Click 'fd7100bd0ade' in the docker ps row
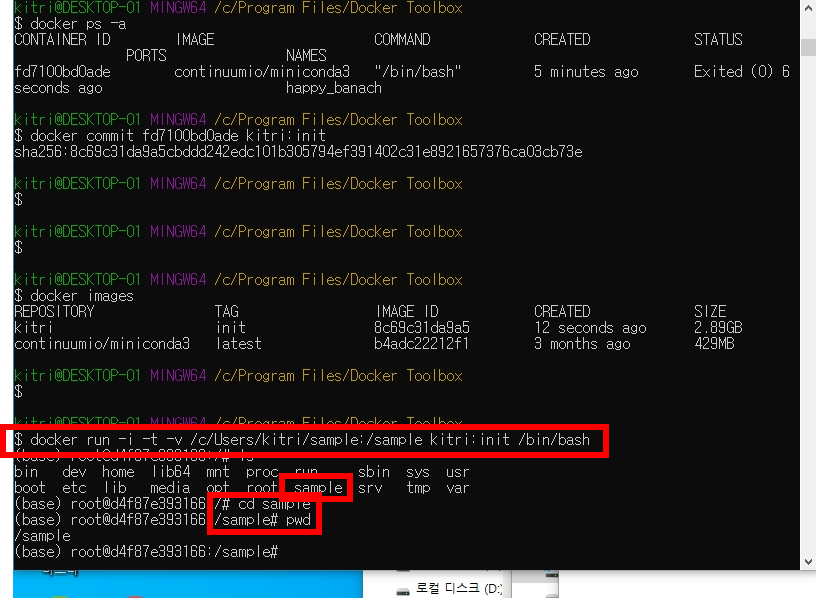 pyautogui.click(x=62, y=72)
